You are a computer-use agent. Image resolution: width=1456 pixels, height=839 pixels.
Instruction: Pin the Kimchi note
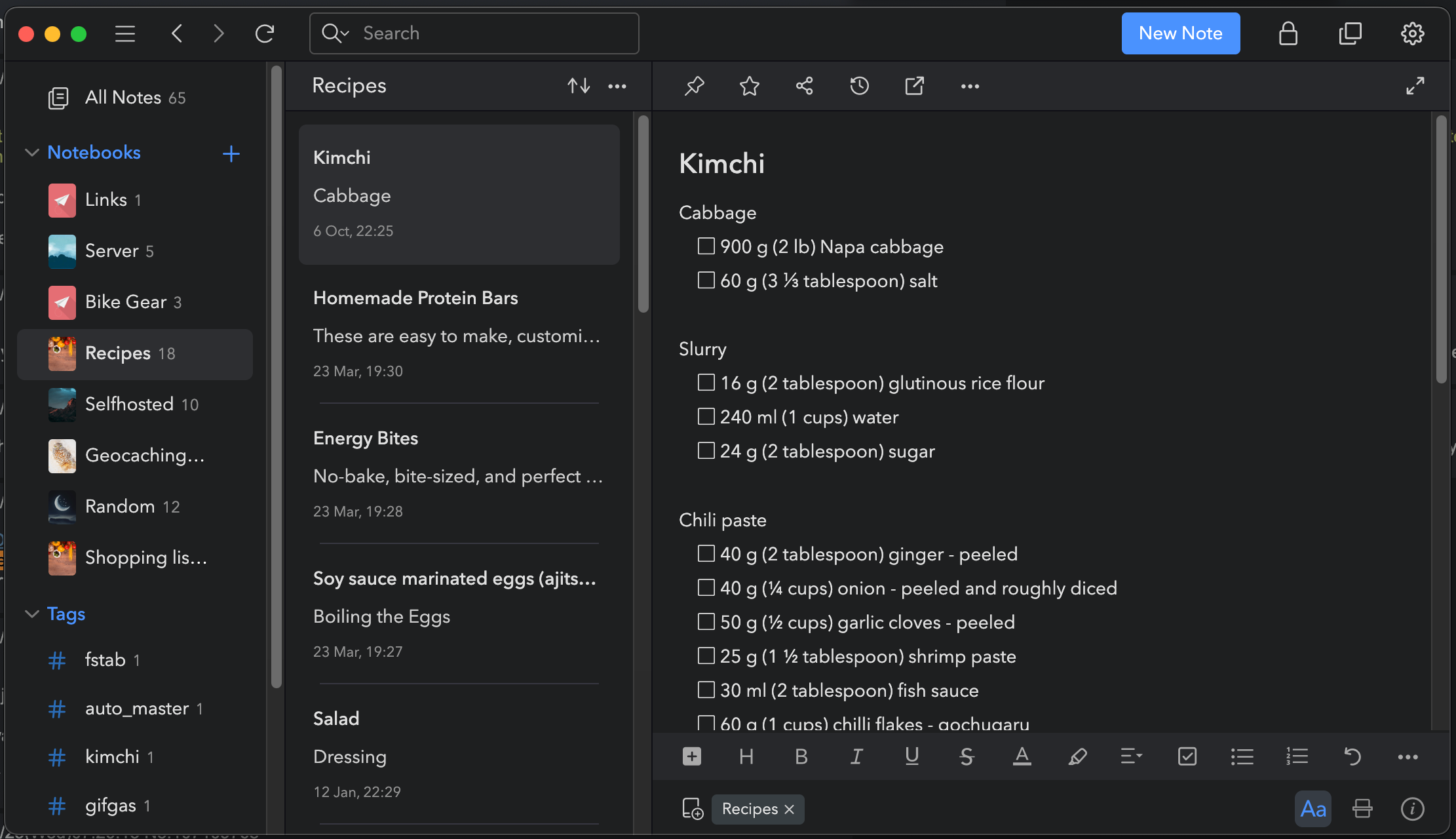[695, 86]
